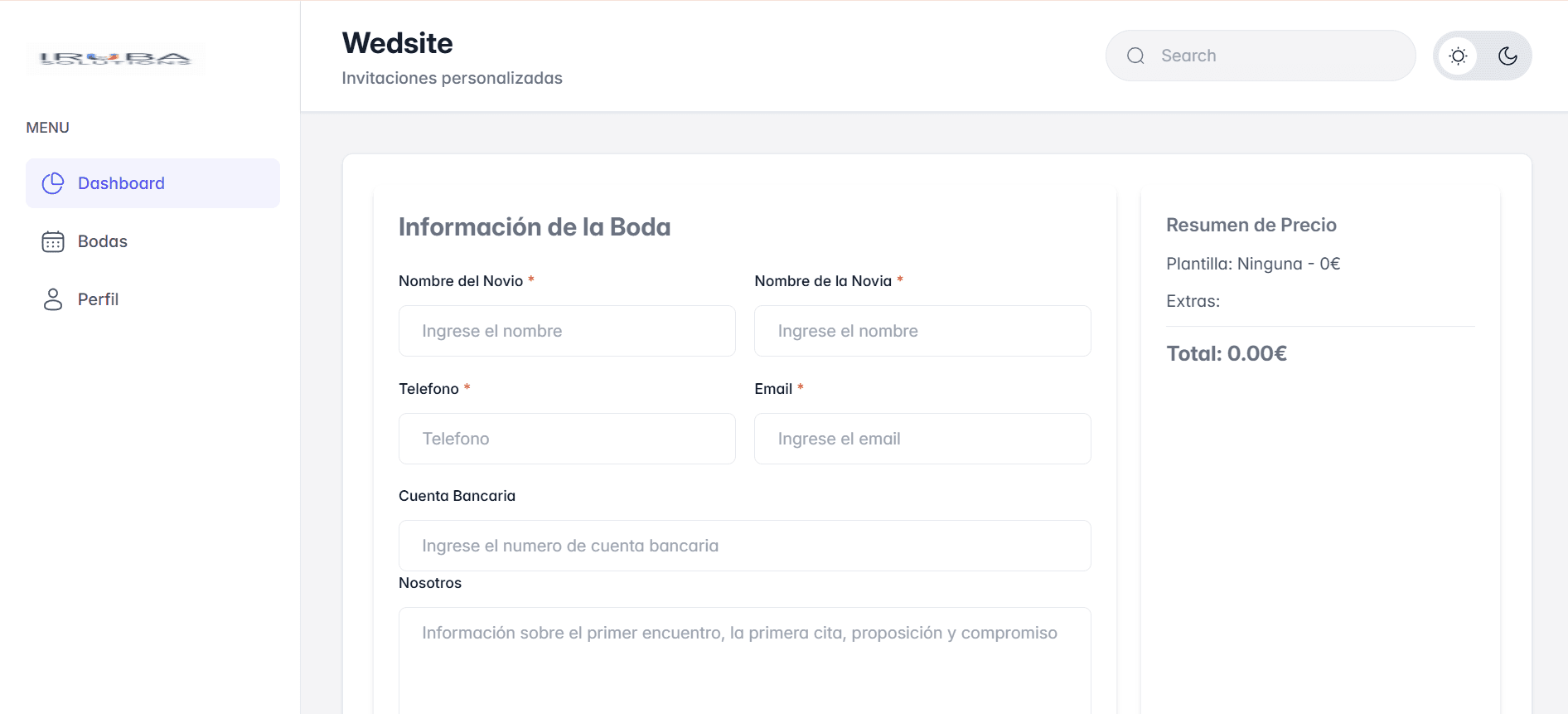Switch to light mode sun icon
The width and height of the screenshot is (1568, 714).
point(1459,56)
